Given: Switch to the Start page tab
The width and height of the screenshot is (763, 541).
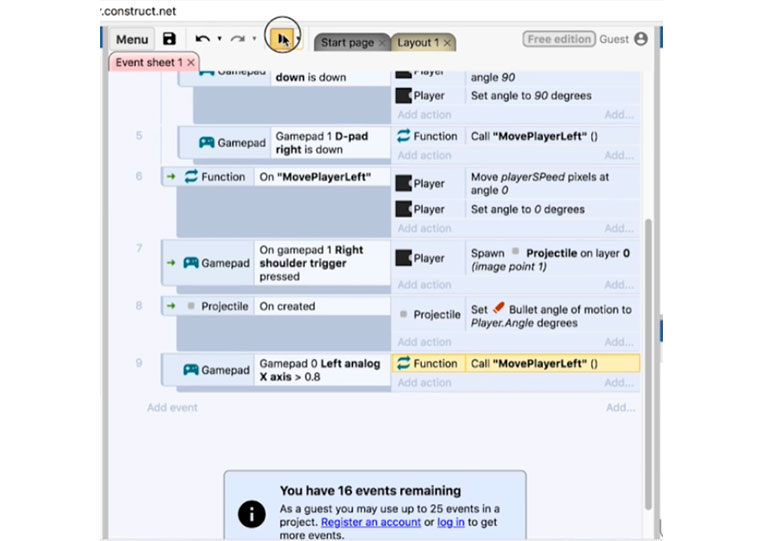Looking at the screenshot, I should coord(347,43).
